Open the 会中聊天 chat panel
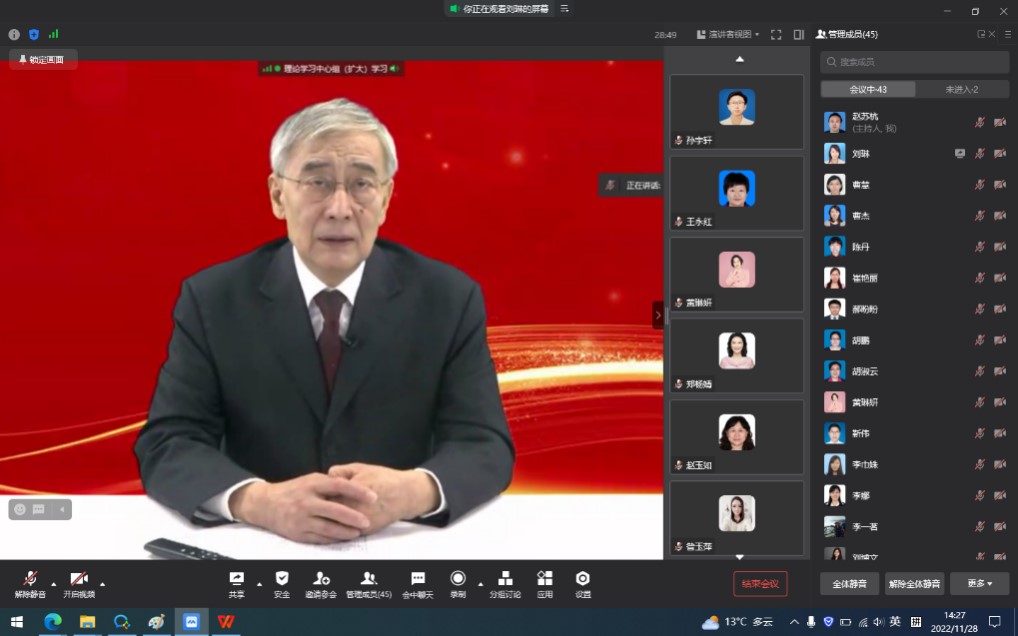 click(x=417, y=584)
